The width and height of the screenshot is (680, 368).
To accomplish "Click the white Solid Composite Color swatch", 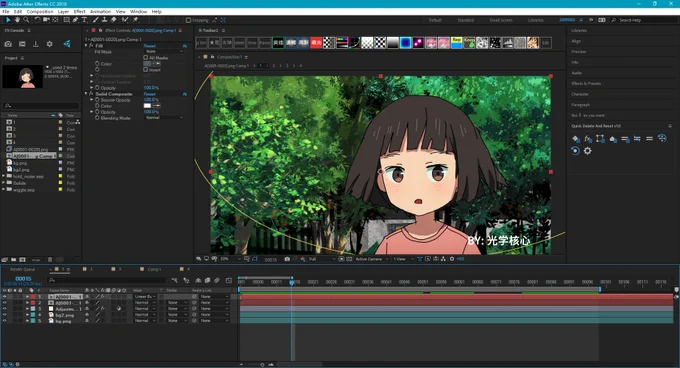I will [147, 106].
